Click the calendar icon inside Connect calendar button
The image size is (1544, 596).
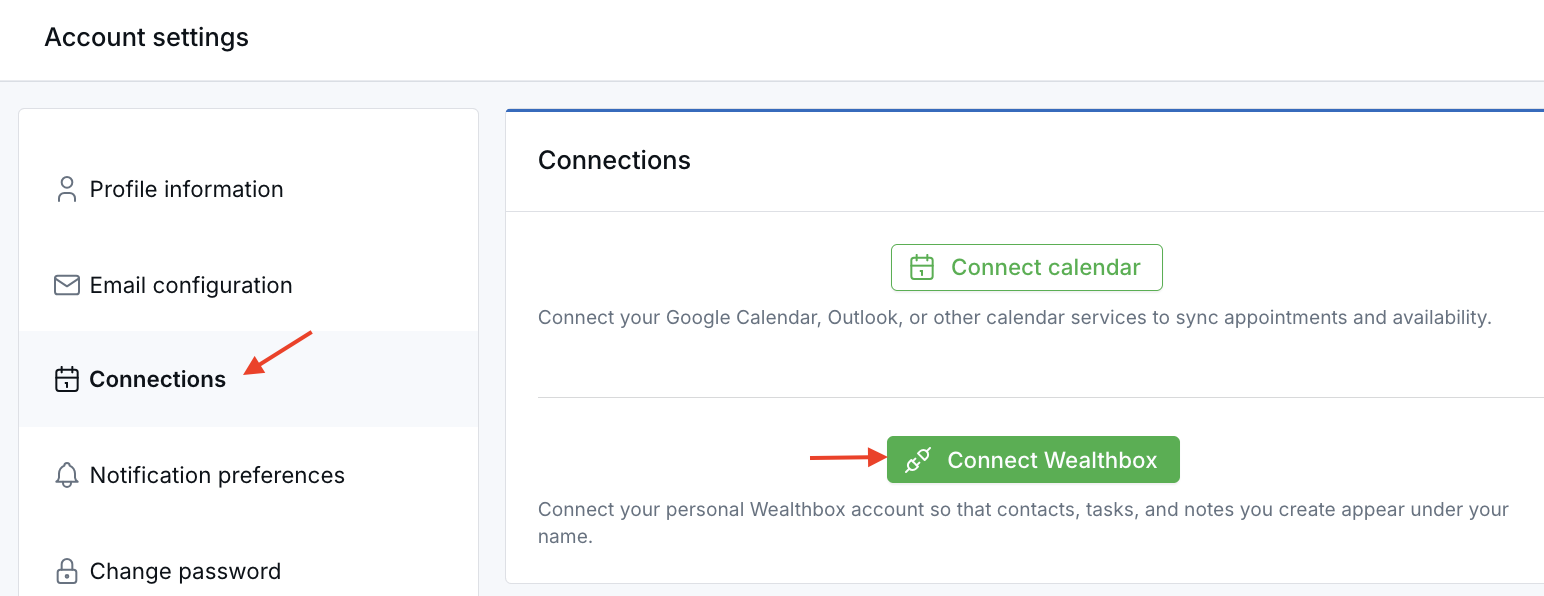tap(921, 267)
